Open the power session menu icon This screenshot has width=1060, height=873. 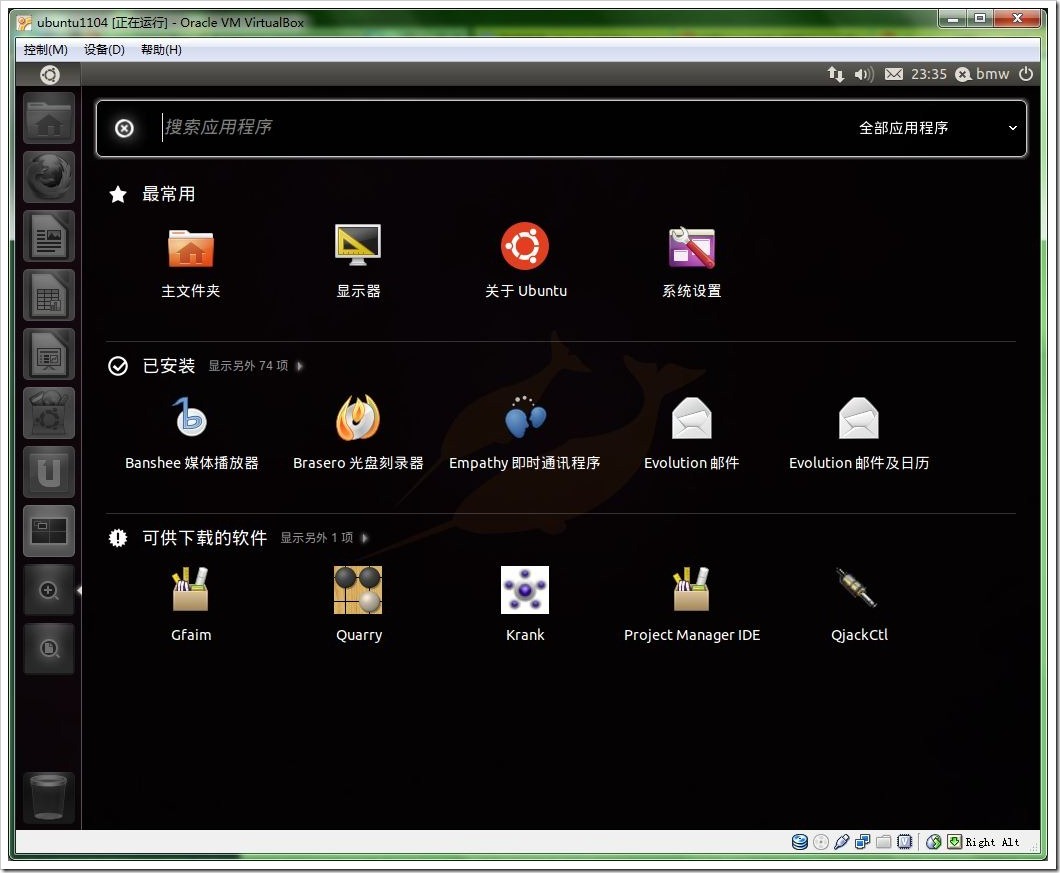click(1026, 74)
